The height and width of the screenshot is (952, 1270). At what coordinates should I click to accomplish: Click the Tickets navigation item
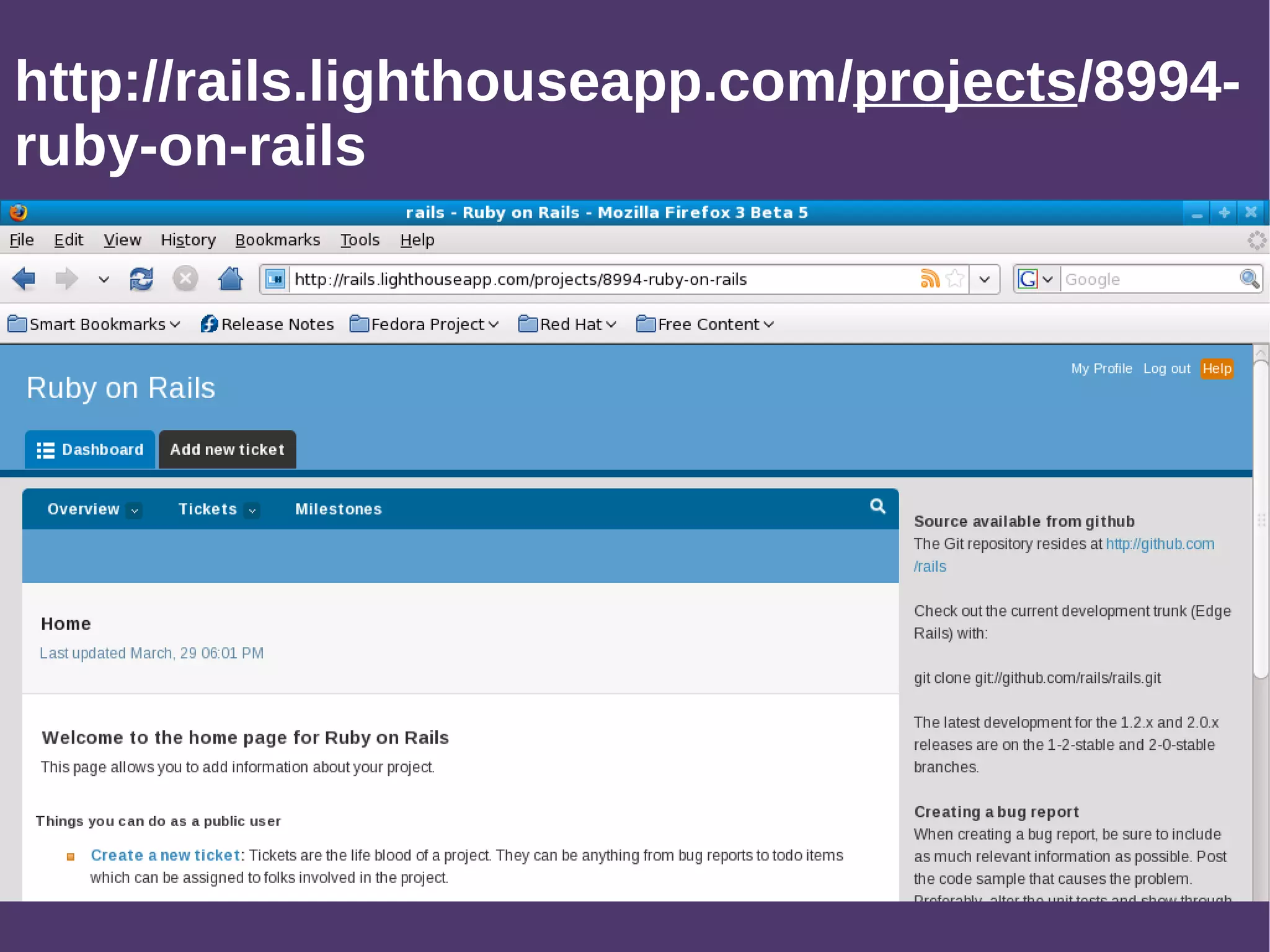click(x=208, y=509)
